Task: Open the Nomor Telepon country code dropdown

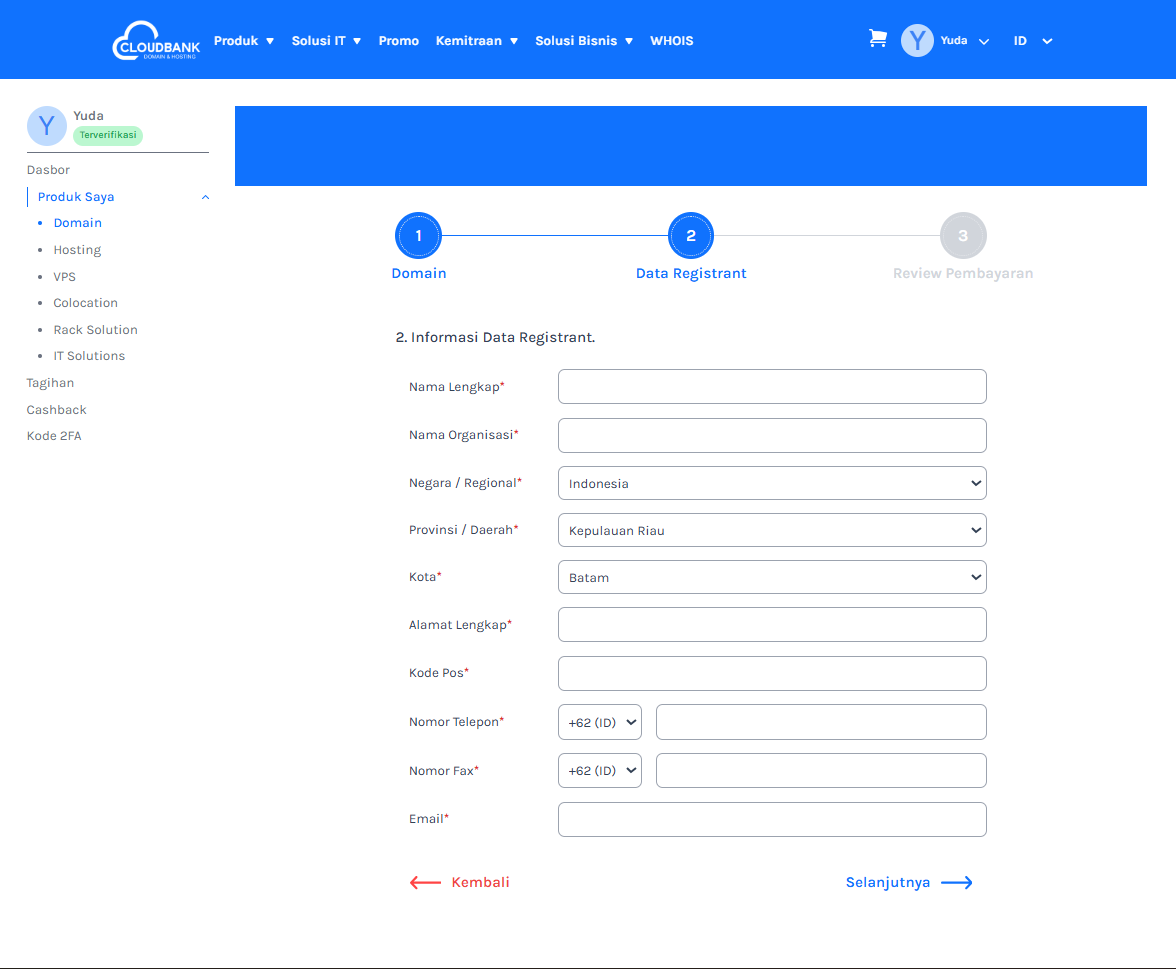Action: click(x=599, y=722)
